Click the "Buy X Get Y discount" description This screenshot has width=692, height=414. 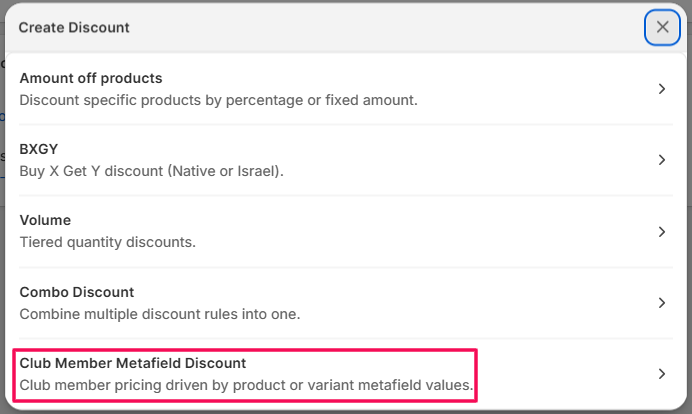point(152,171)
